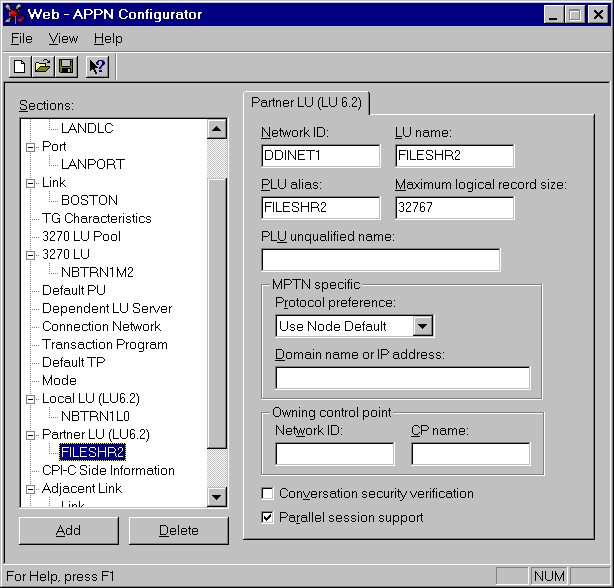Click the New file toolbar icon

pos(19,67)
